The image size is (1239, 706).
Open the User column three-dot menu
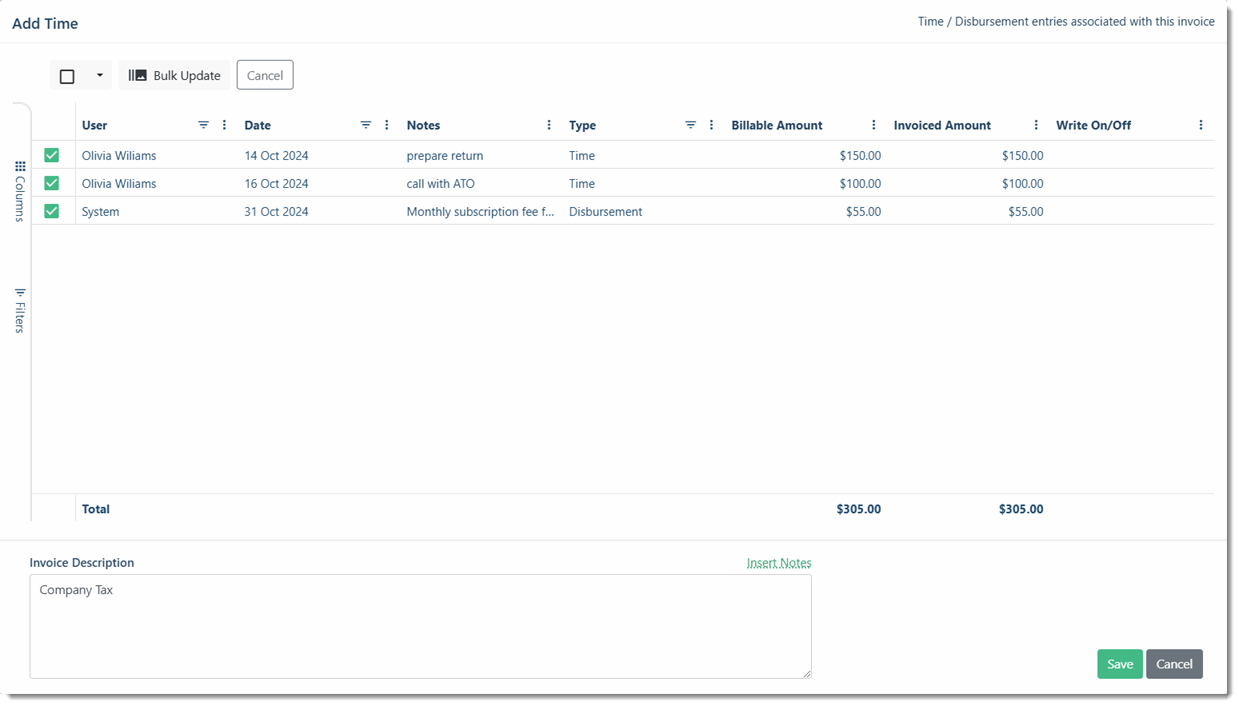pos(224,125)
